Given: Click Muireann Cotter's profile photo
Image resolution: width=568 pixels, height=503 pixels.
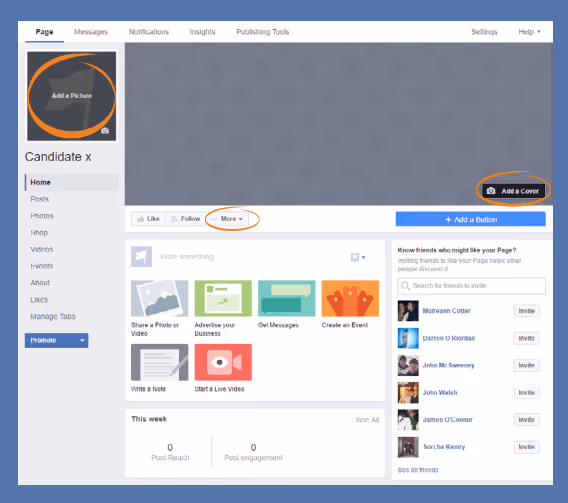Looking at the screenshot, I should tap(408, 311).
